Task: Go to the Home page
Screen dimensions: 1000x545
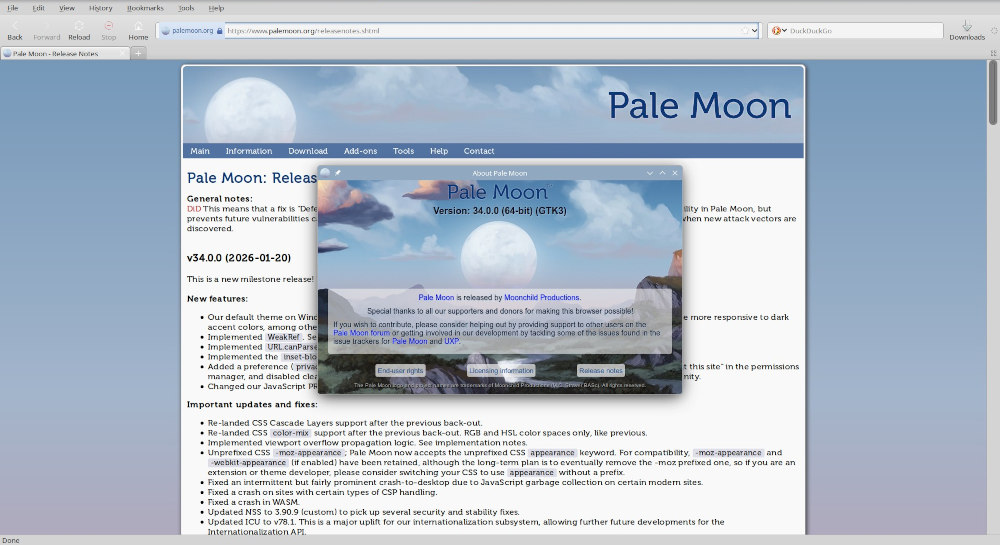Action: [138, 30]
